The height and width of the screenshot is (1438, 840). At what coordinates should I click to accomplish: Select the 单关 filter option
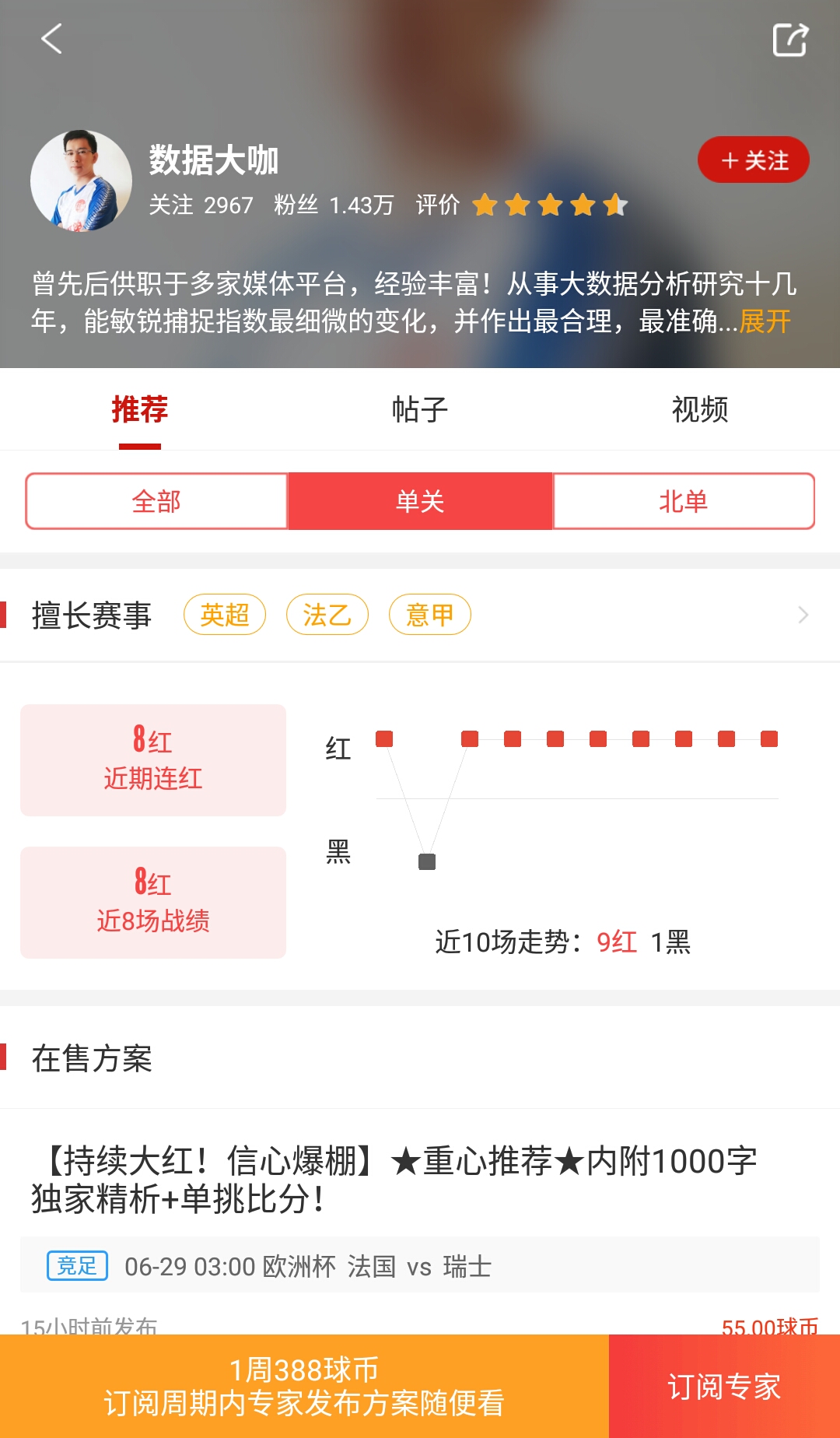(420, 501)
